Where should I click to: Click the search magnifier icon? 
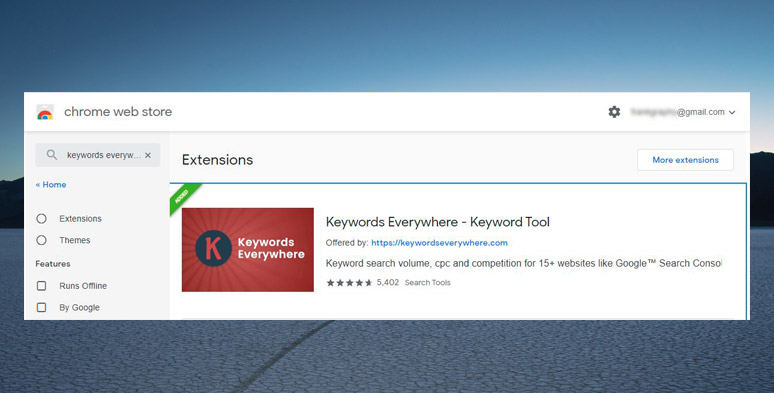coord(52,155)
